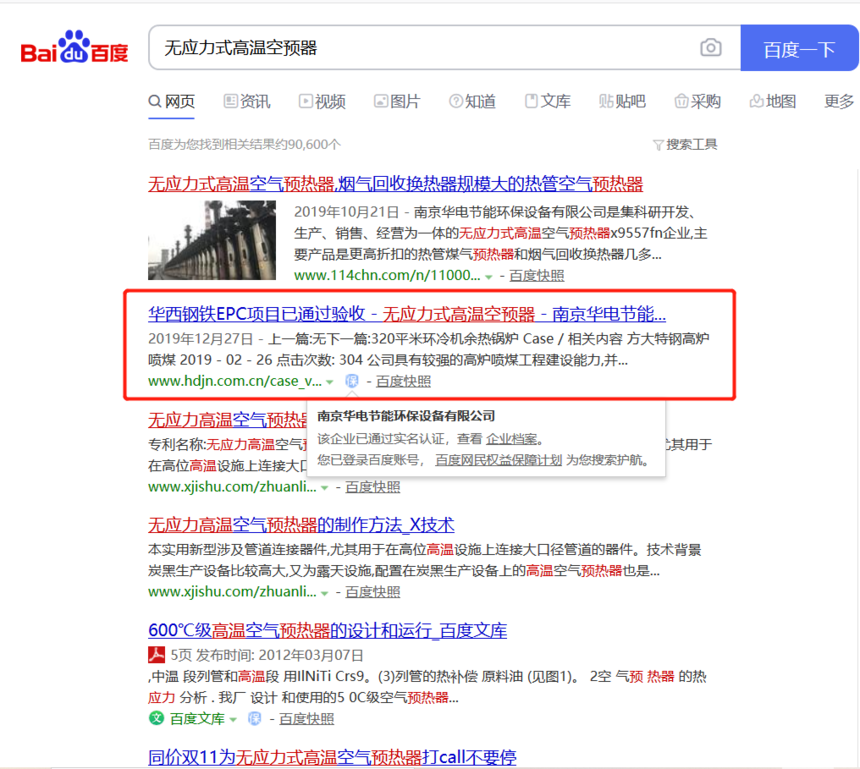Click the 保 badge next to 百度文库
Screen dimensions: 860x769
(x=254, y=719)
